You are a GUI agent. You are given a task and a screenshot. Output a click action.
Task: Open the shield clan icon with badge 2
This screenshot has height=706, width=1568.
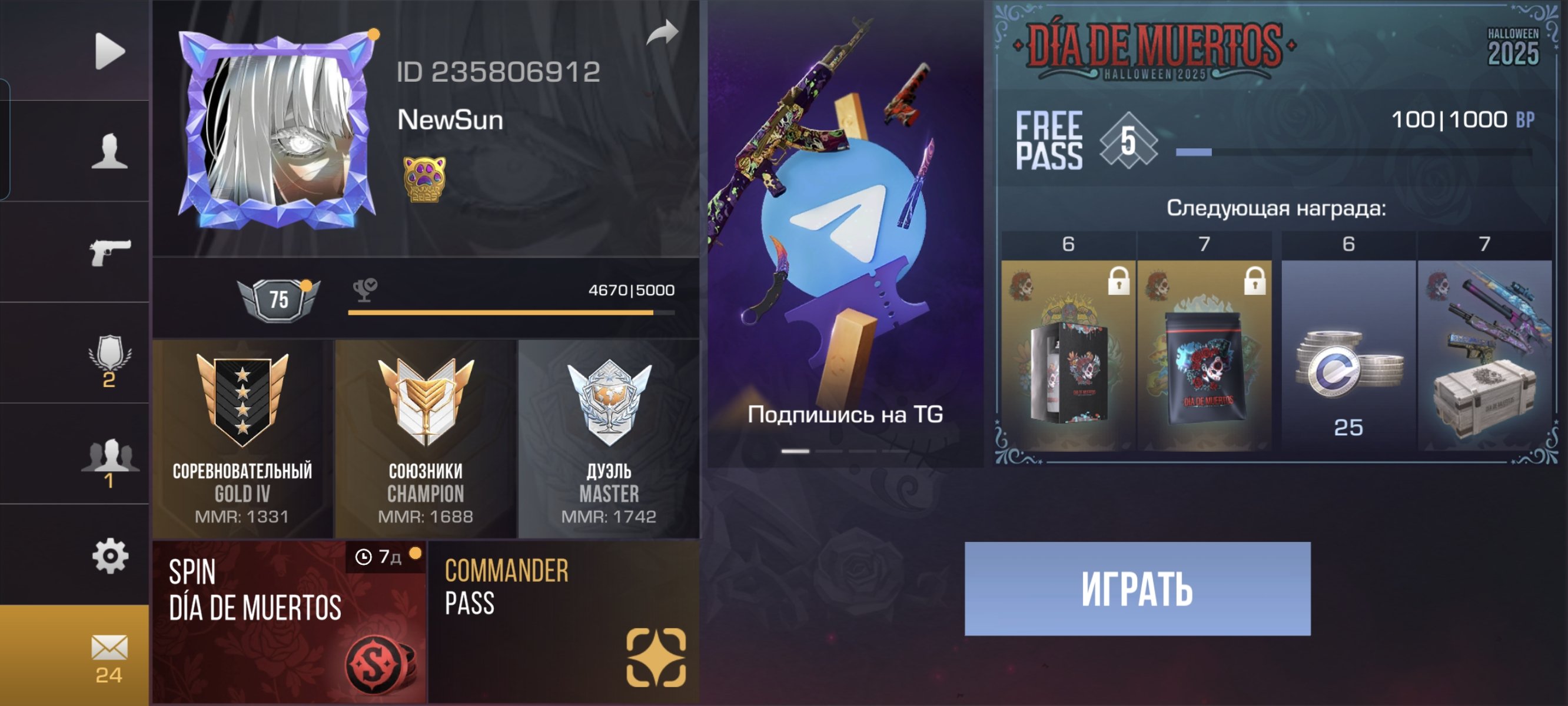coord(109,361)
